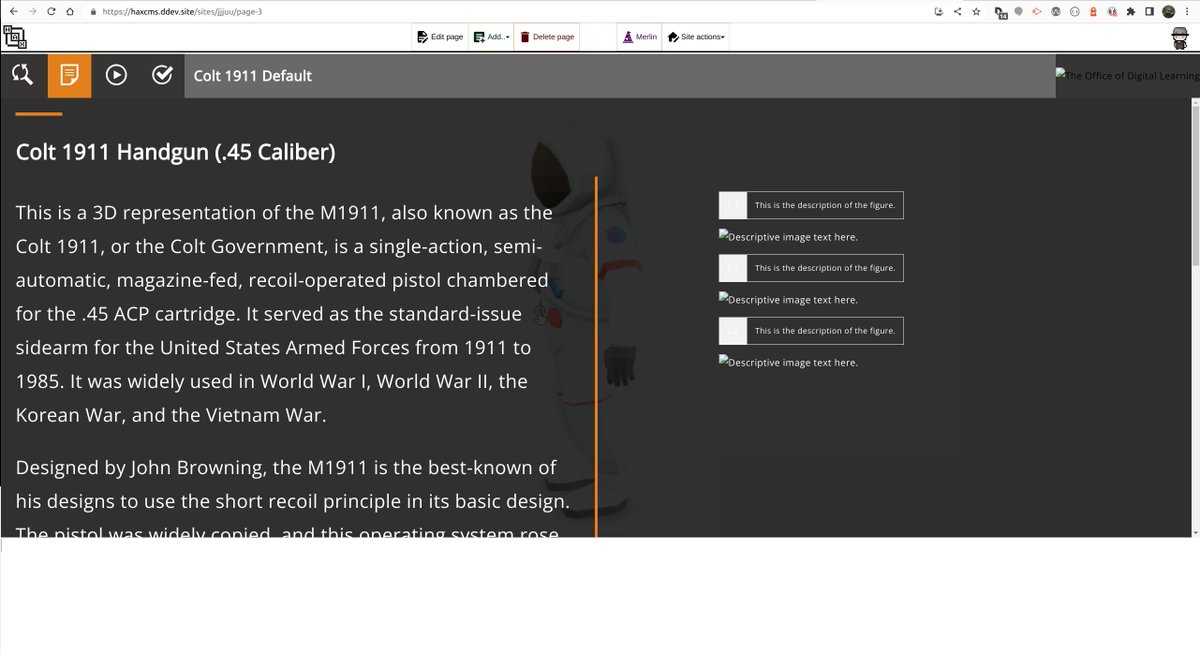The image size is (1200, 655).
Task: Click the Colt 1911 Default title bar
Action: point(620,75)
